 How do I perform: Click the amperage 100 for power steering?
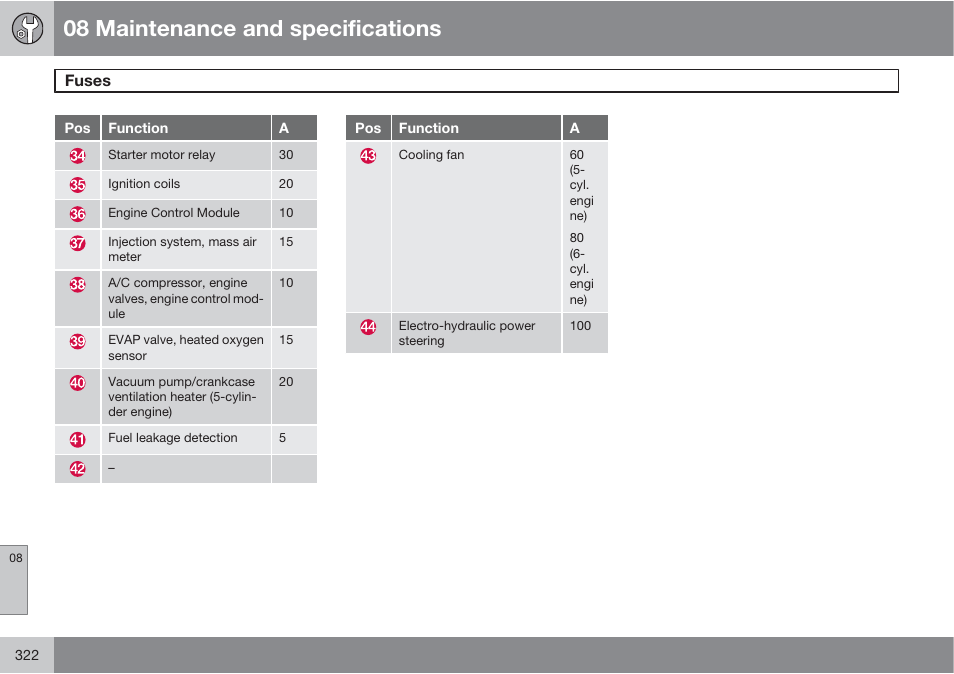click(580, 326)
